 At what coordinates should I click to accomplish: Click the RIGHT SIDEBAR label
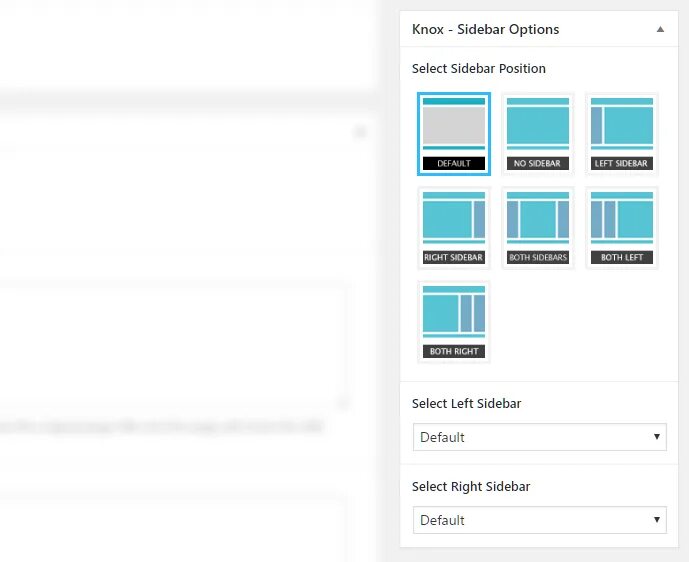coord(454,257)
